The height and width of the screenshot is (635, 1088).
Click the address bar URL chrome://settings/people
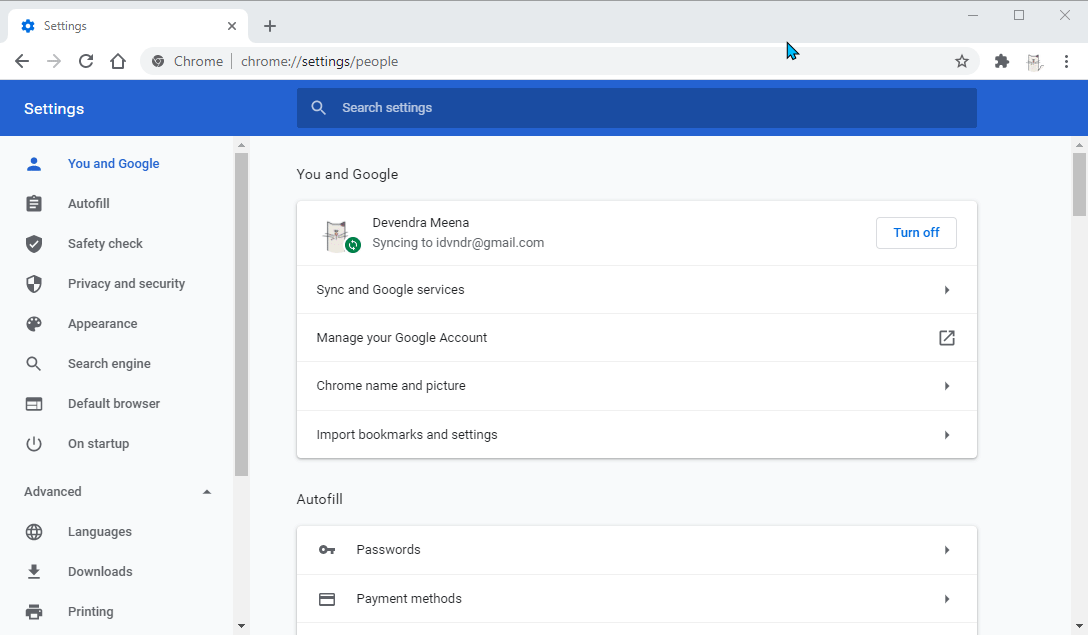click(319, 61)
